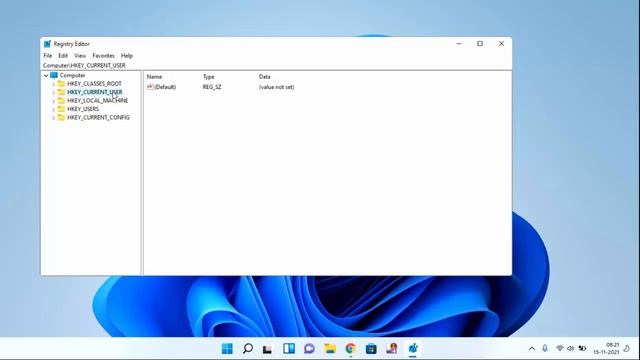The height and width of the screenshot is (360, 640).
Task: Click Registry Editor taskbar icon
Action: tap(413, 349)
